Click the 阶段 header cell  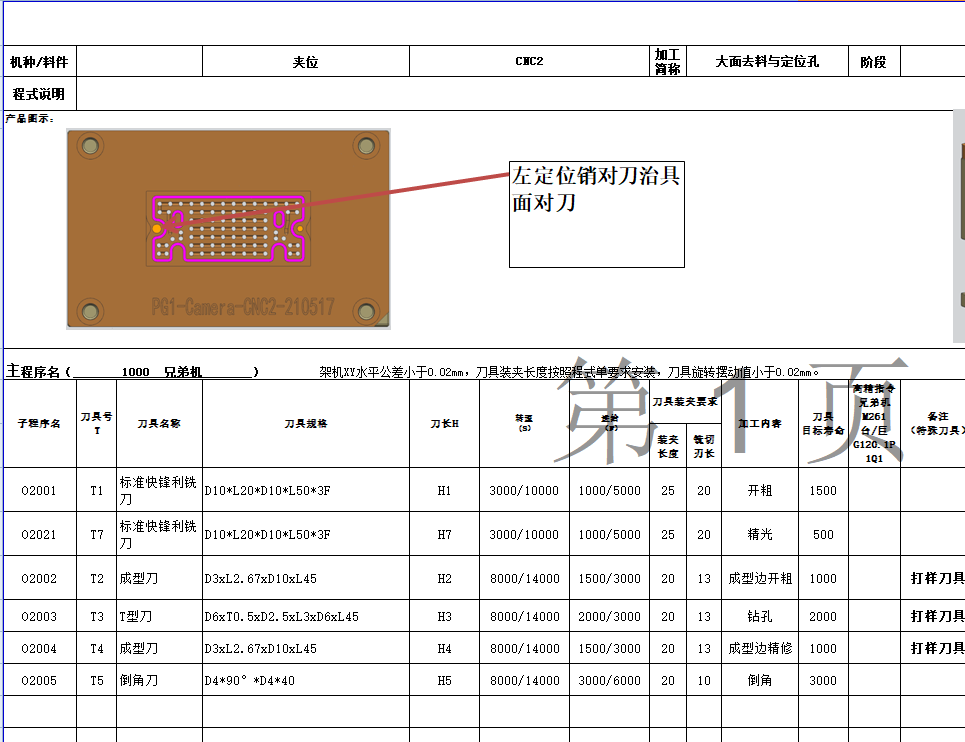[x=875, y=60]
